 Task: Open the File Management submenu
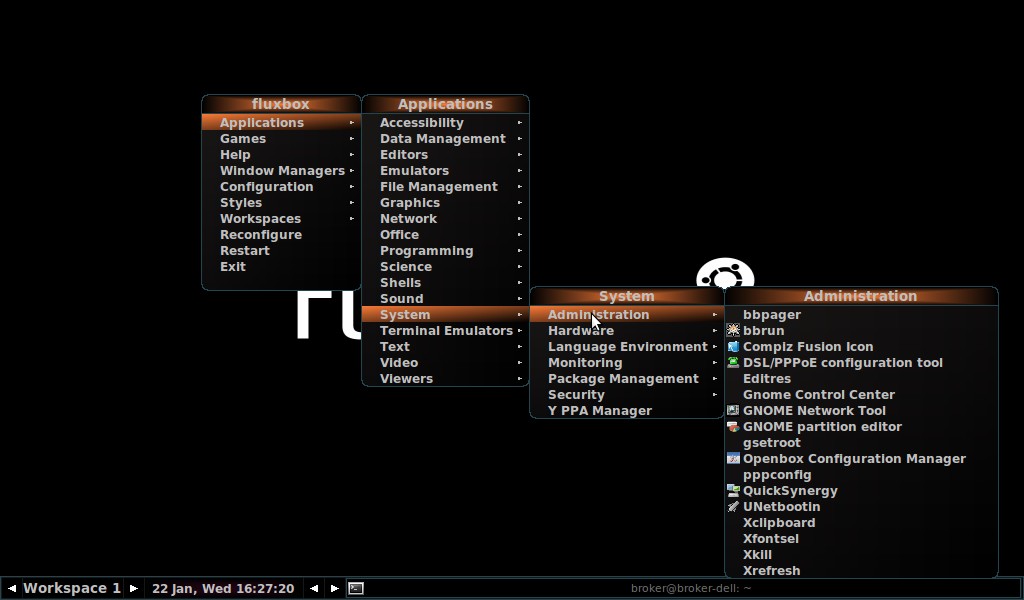pyautogui.click(x=445, y=187)
